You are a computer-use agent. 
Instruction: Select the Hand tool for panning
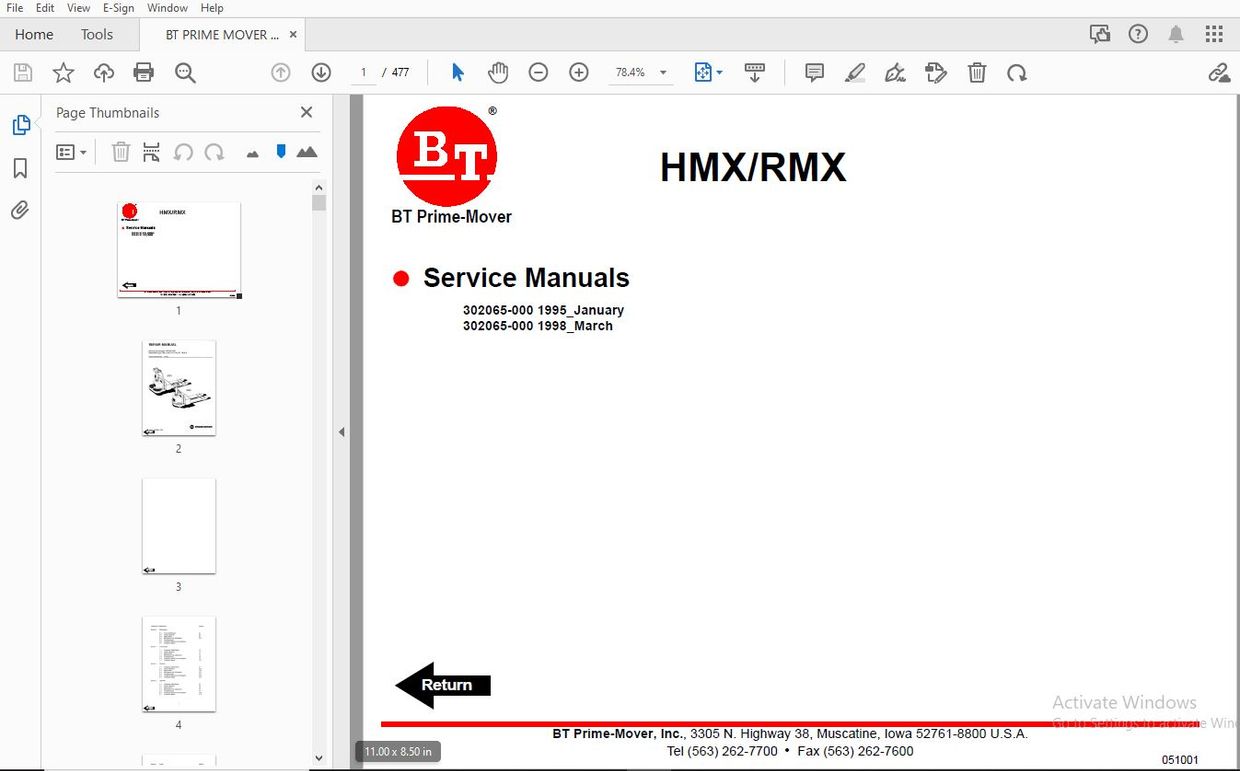[498, 72]
